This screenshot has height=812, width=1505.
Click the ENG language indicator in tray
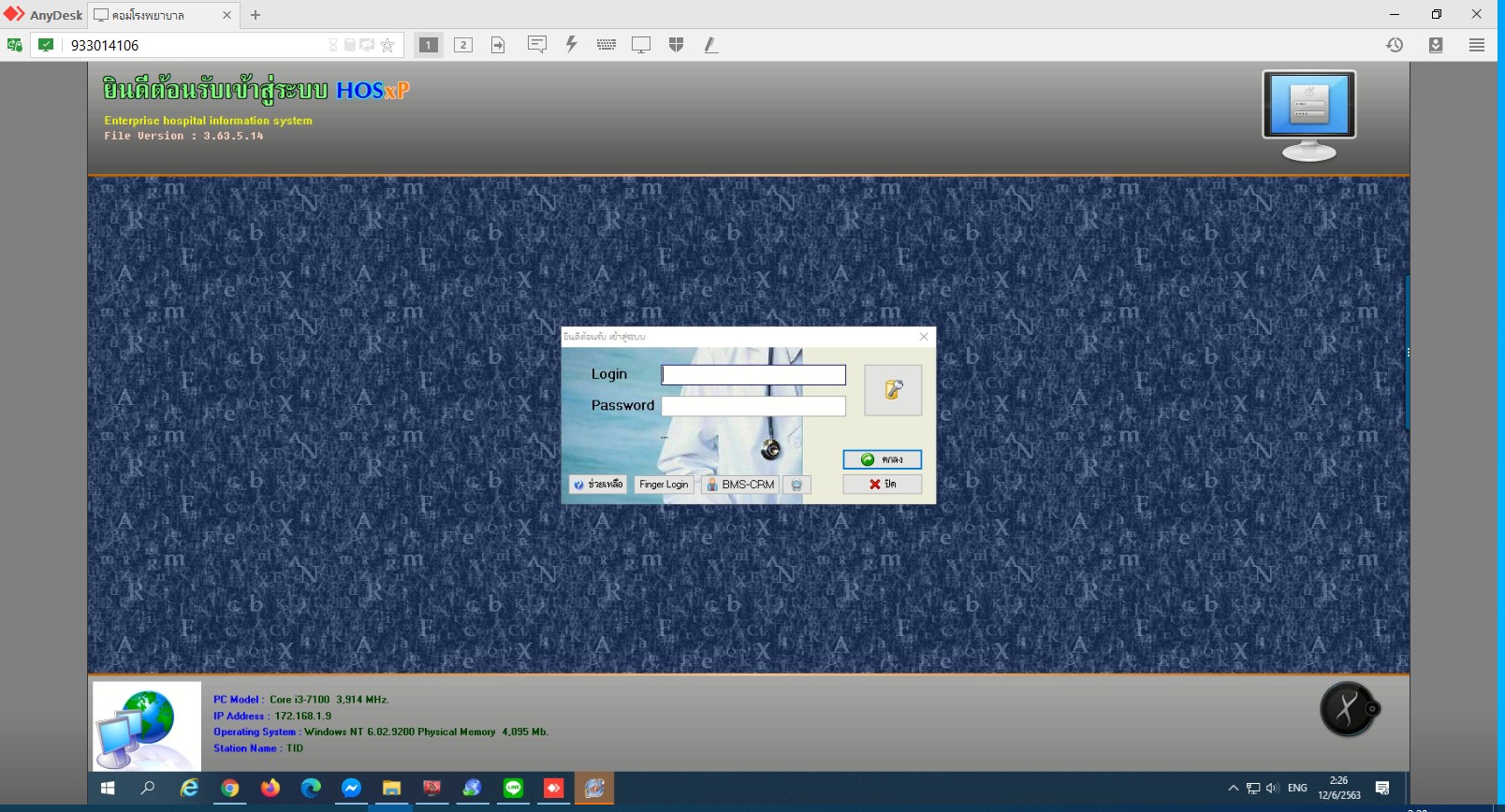(1297, 789)
